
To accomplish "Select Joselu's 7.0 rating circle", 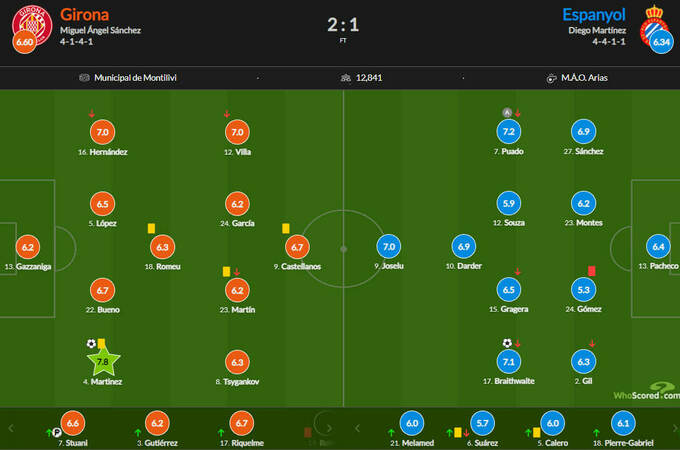I will click(390, 246).
